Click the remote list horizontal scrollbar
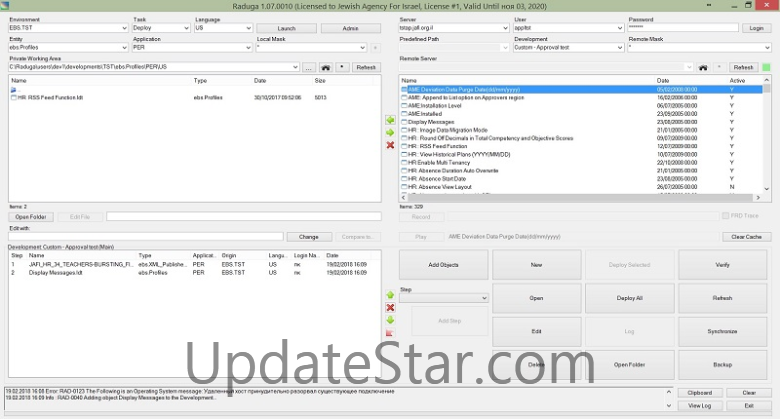Viewport: 780px width, 419px height. pos(581,198)
